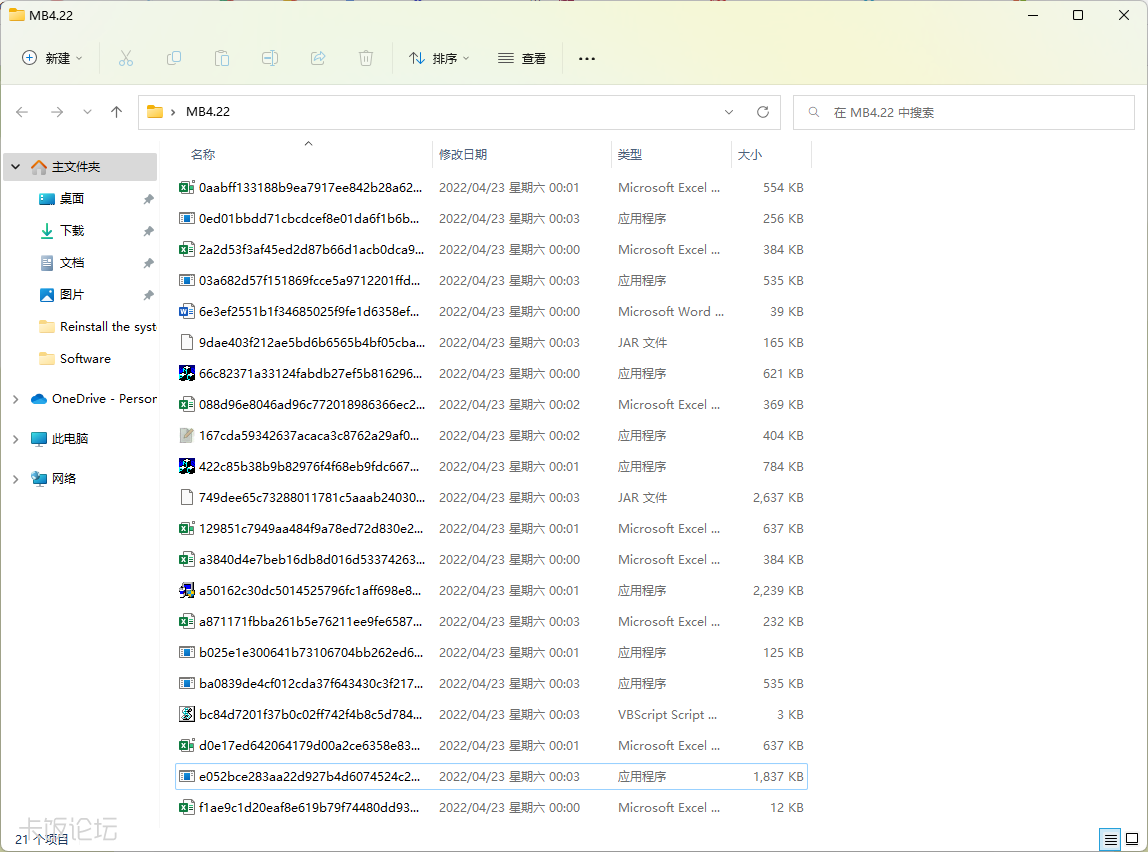This screenshot has width=1148, height=852.
Task: Sort by the 修改日期 column header
Action: (463, 155)
